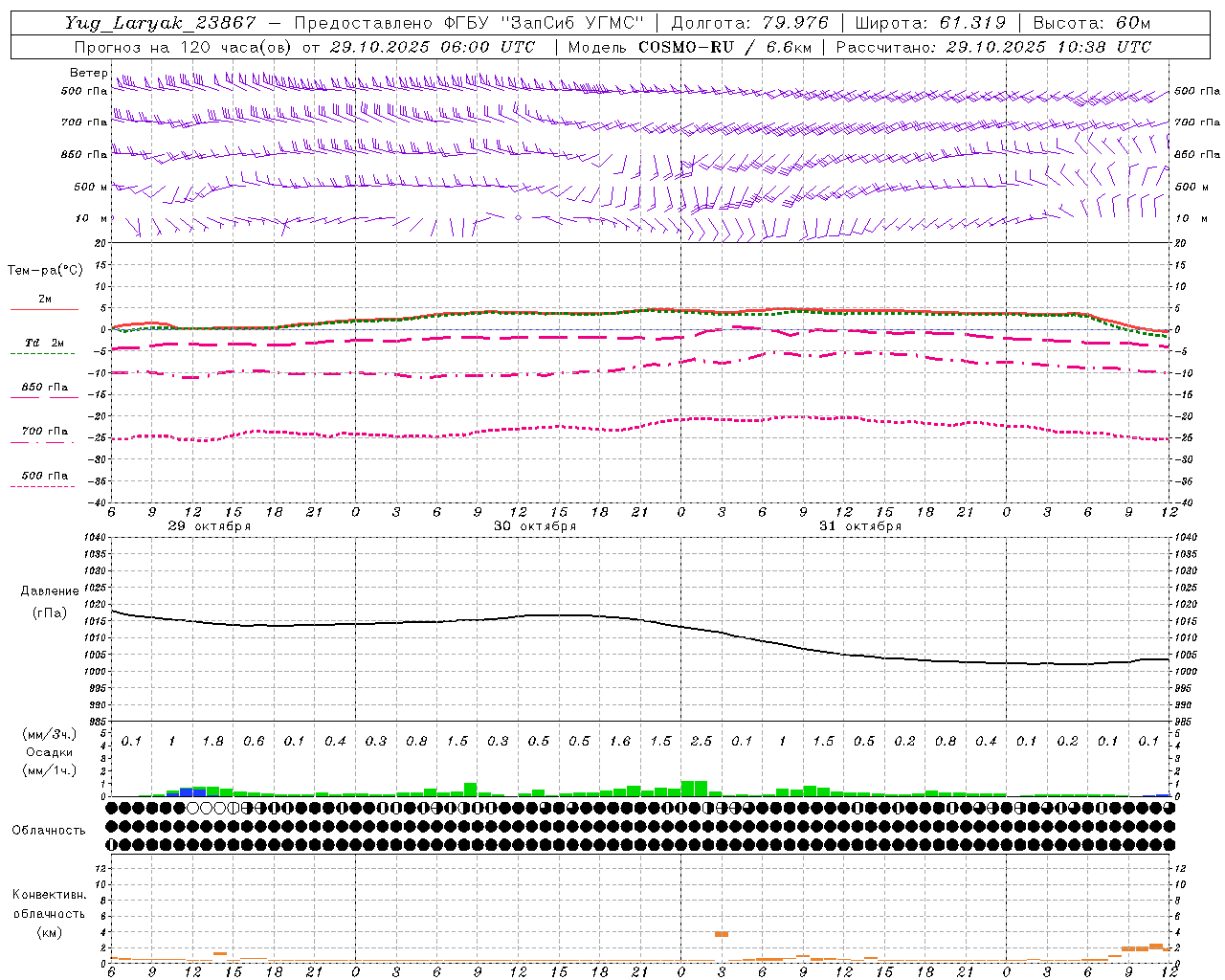Click the model label COSMO-RU / 6.6км
The width and height of the screenshot is (1225, 980).
click(x=725, y=47)
